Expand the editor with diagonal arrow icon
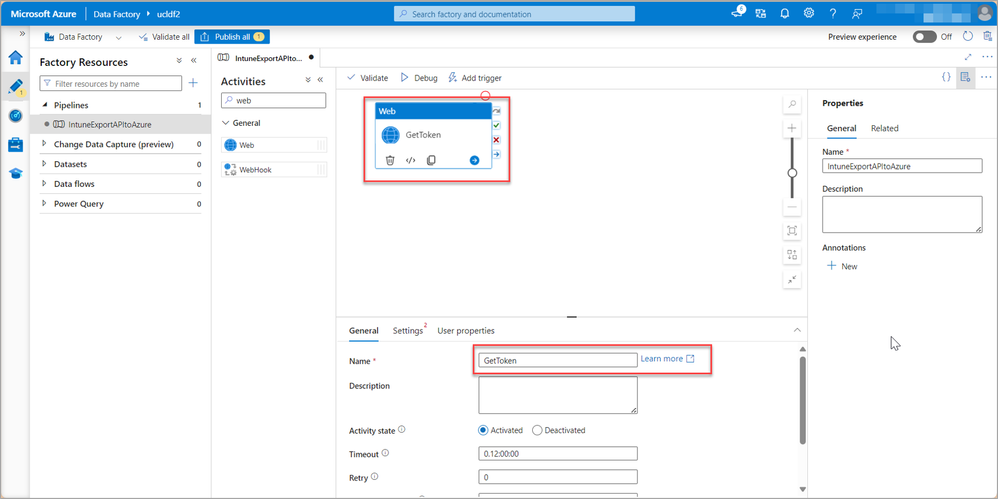Image resolution: width=998 pixels, height=499 pixels. [x=968, y=57]
